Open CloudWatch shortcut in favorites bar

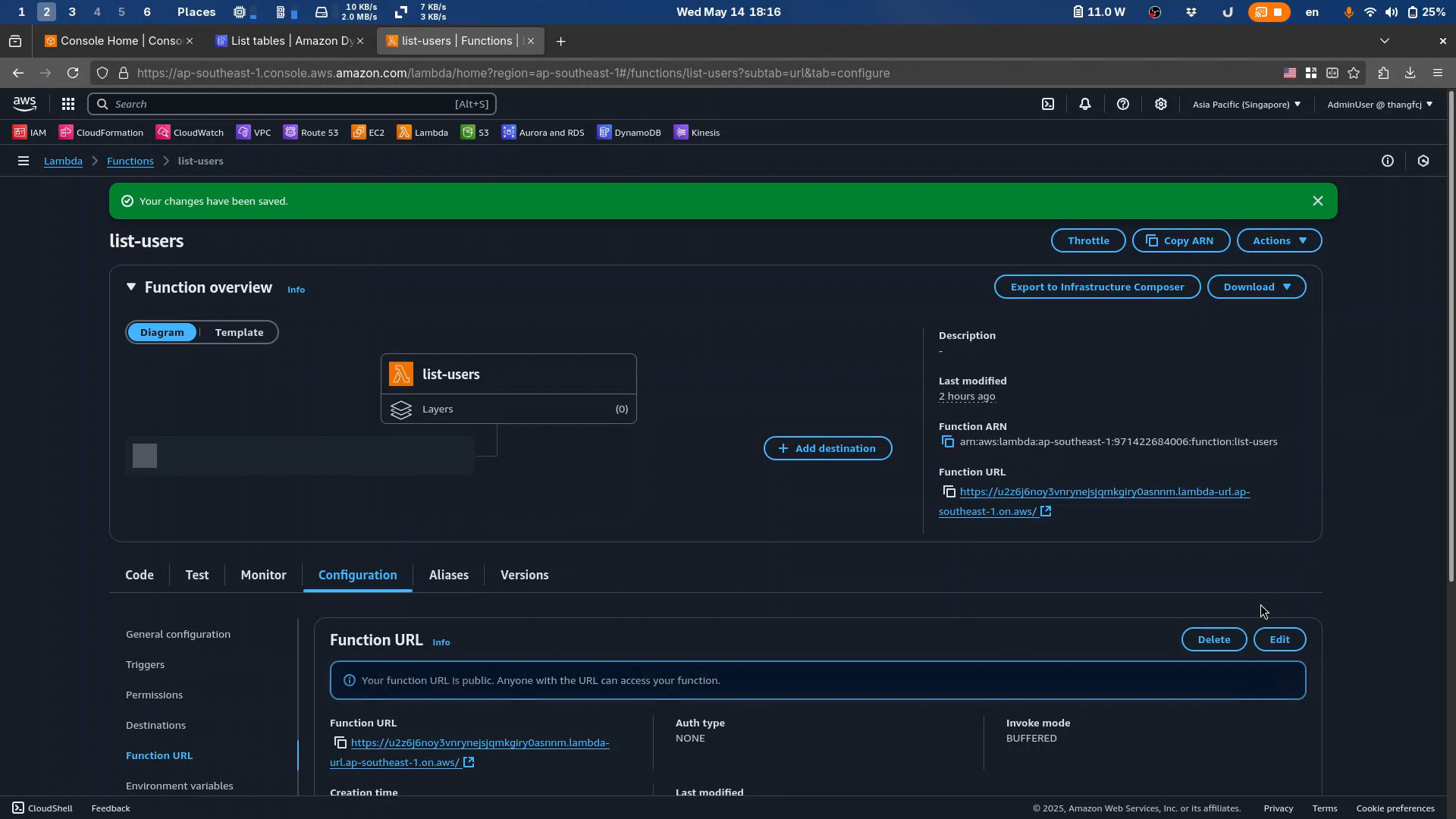(x=190, y=133)
